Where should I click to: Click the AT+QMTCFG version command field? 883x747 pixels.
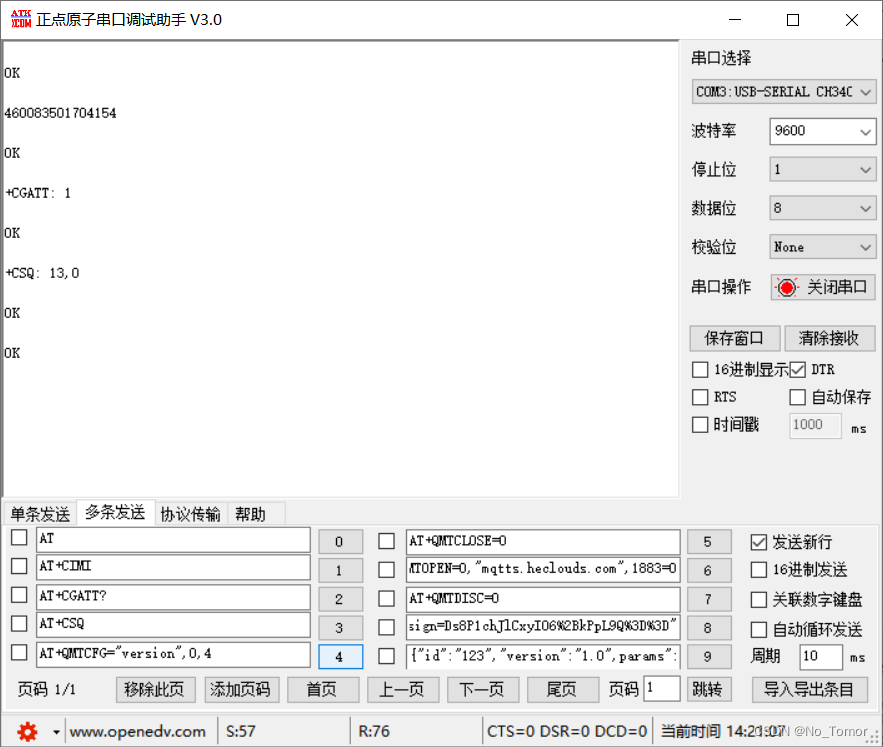tap(173, 655)
